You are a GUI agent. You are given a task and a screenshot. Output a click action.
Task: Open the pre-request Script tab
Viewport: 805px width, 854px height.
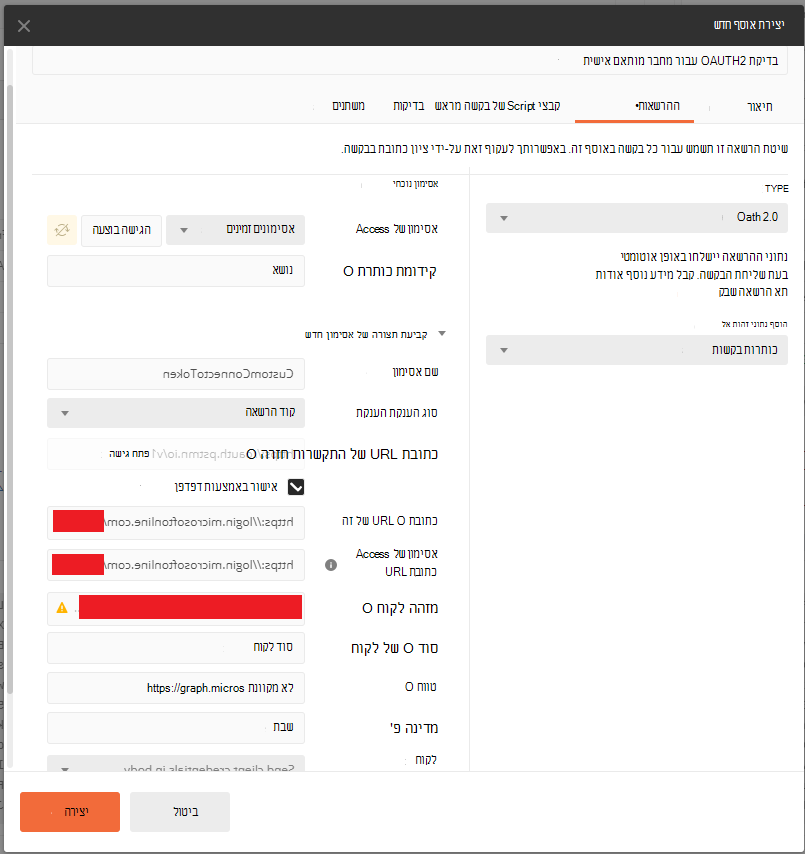pos(497,106)
